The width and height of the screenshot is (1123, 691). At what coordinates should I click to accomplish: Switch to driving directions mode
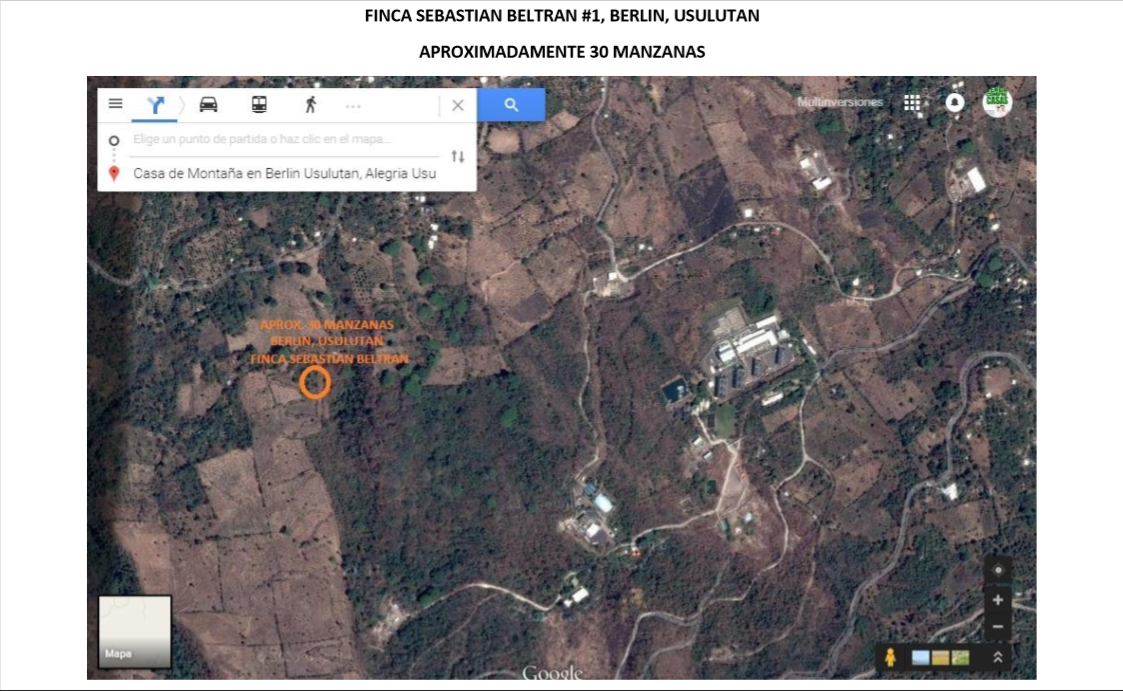(x=208, y=105)
